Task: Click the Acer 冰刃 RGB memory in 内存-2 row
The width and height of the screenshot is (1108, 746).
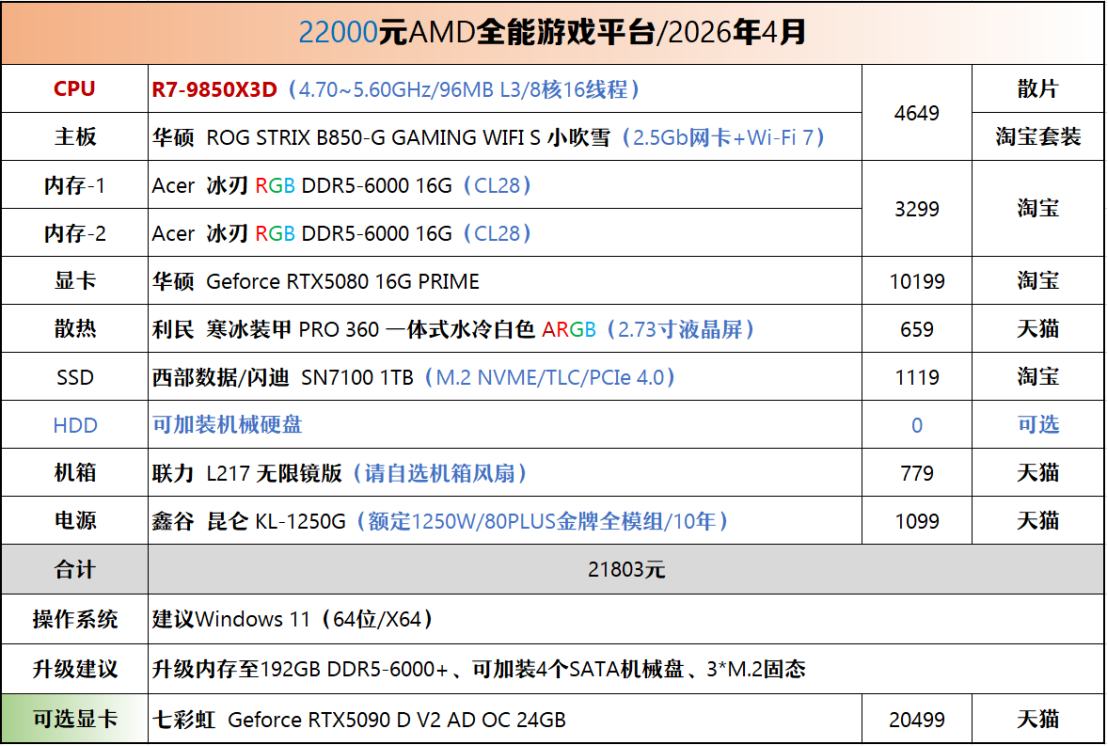Action: tap(302, 233)
